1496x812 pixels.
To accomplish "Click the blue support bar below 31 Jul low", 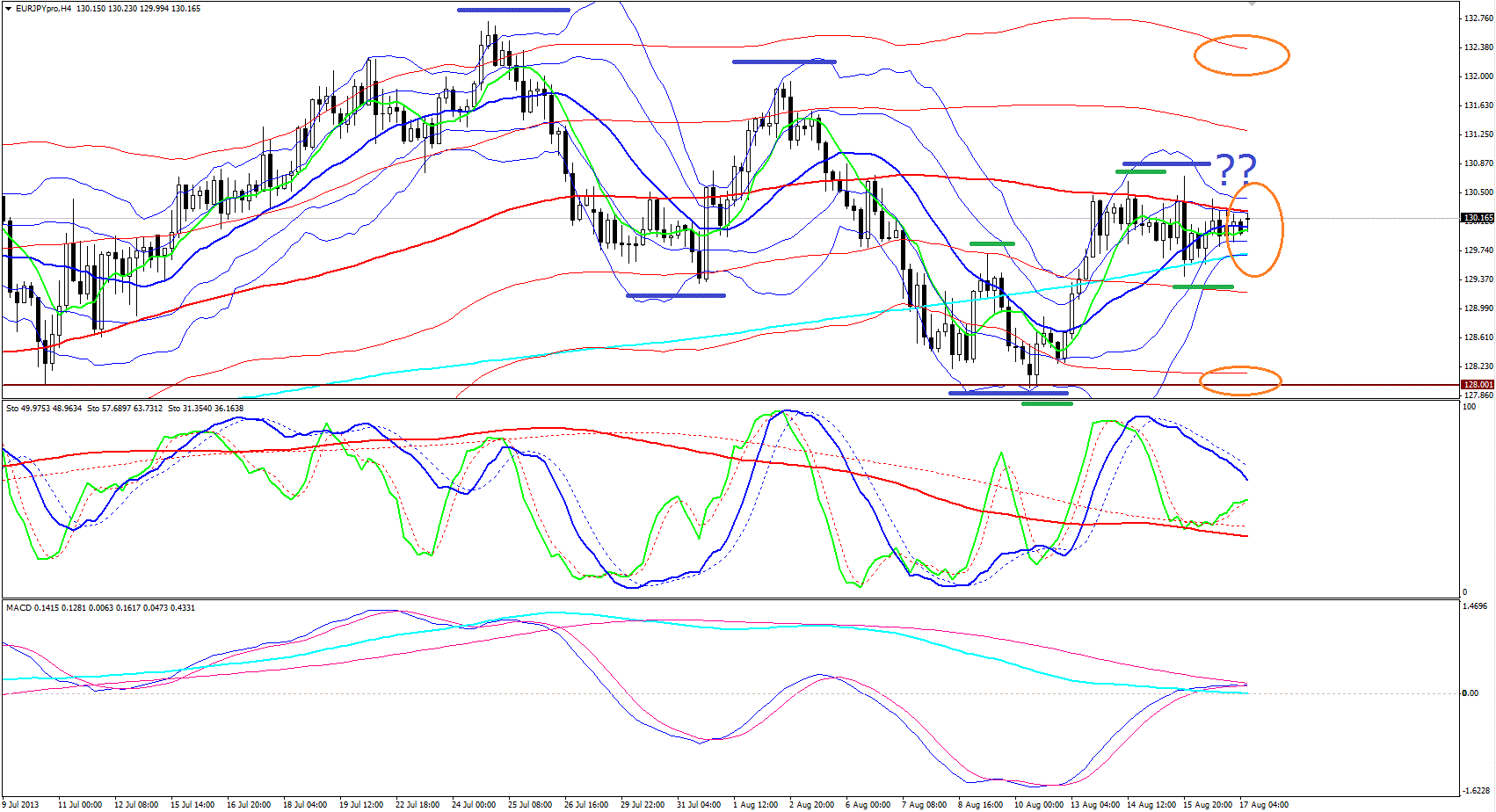I will pyautogui.click(x=675, y=295).
